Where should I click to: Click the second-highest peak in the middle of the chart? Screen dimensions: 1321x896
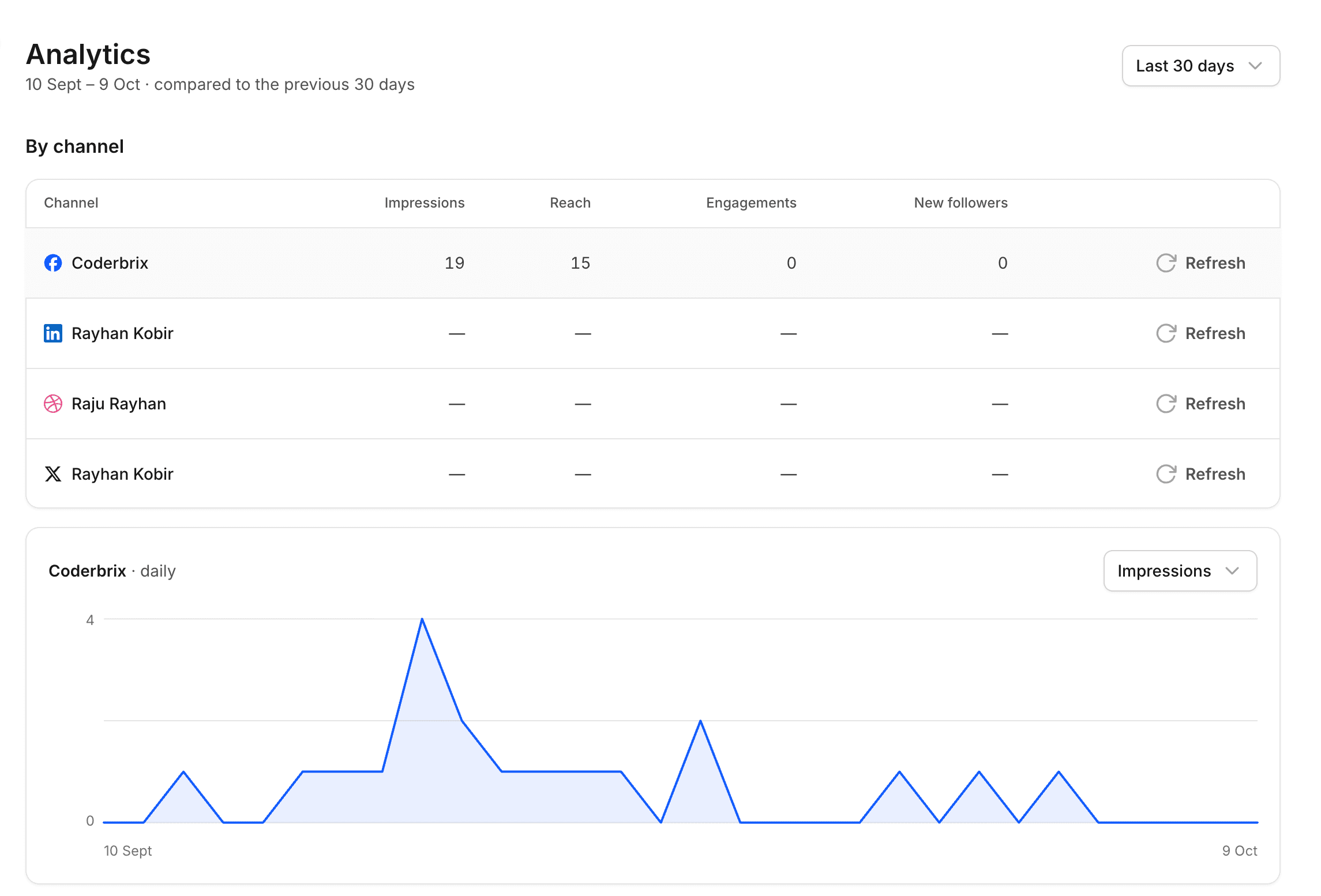coord(700,721)
